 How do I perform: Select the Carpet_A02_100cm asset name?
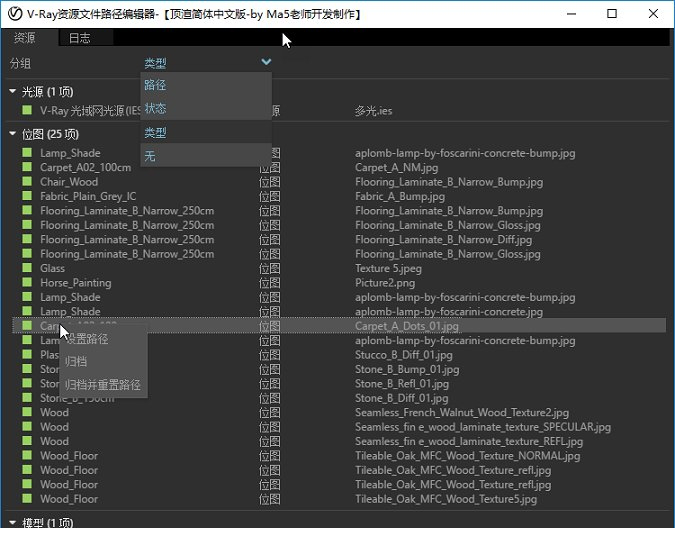86,167
